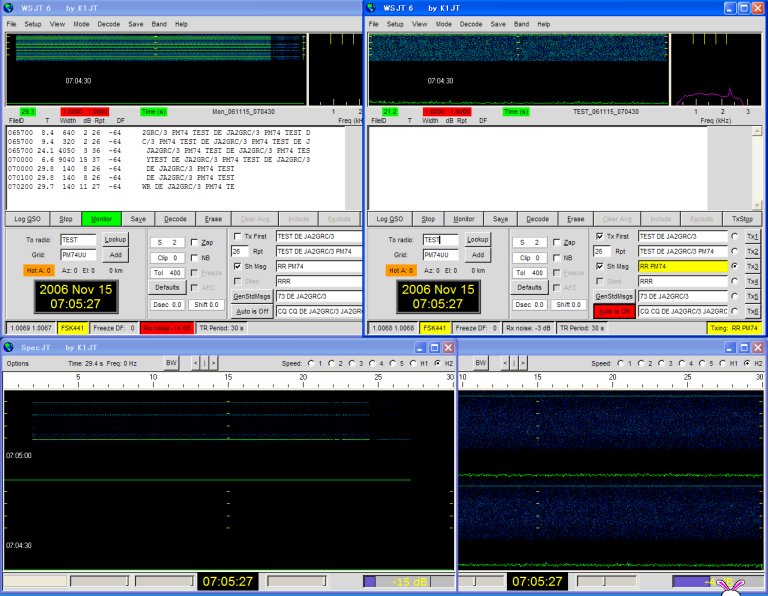The width and height of the screenshot is (768, 596).
Task: Click Erase button in right WSJT window
Action: [x=576, y=219]
